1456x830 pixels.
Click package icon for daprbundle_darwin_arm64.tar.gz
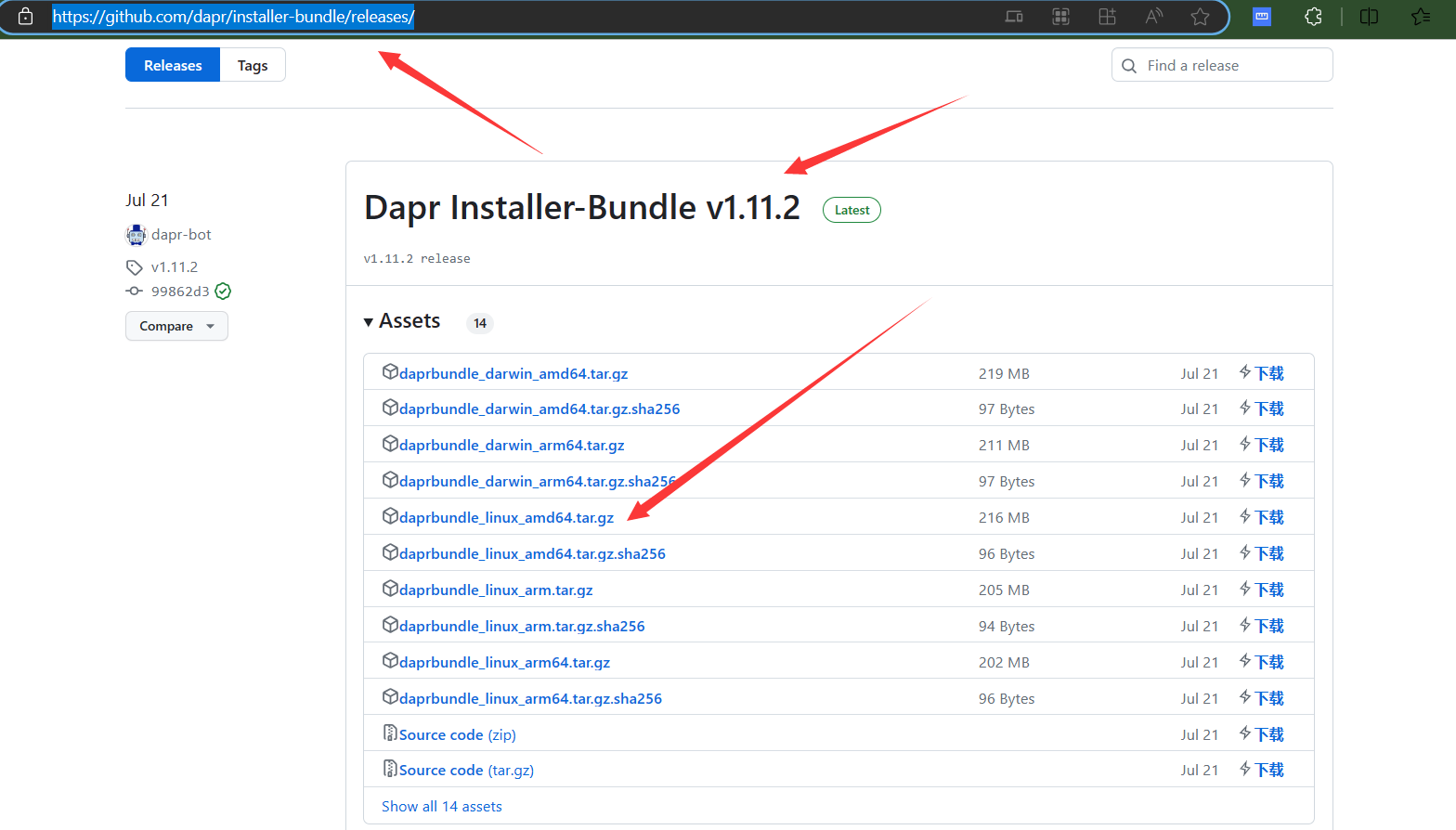point(390,444)
